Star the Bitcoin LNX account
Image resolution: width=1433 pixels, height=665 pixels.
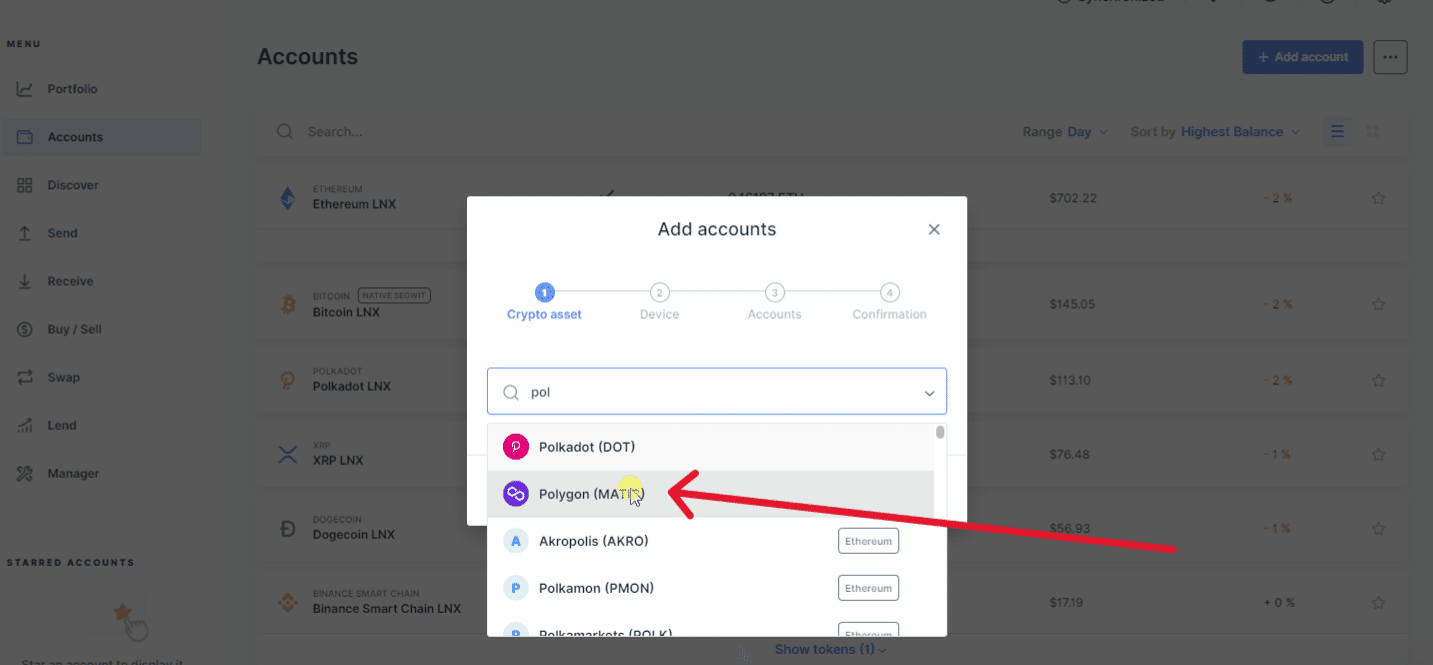tap(1378, 304)
